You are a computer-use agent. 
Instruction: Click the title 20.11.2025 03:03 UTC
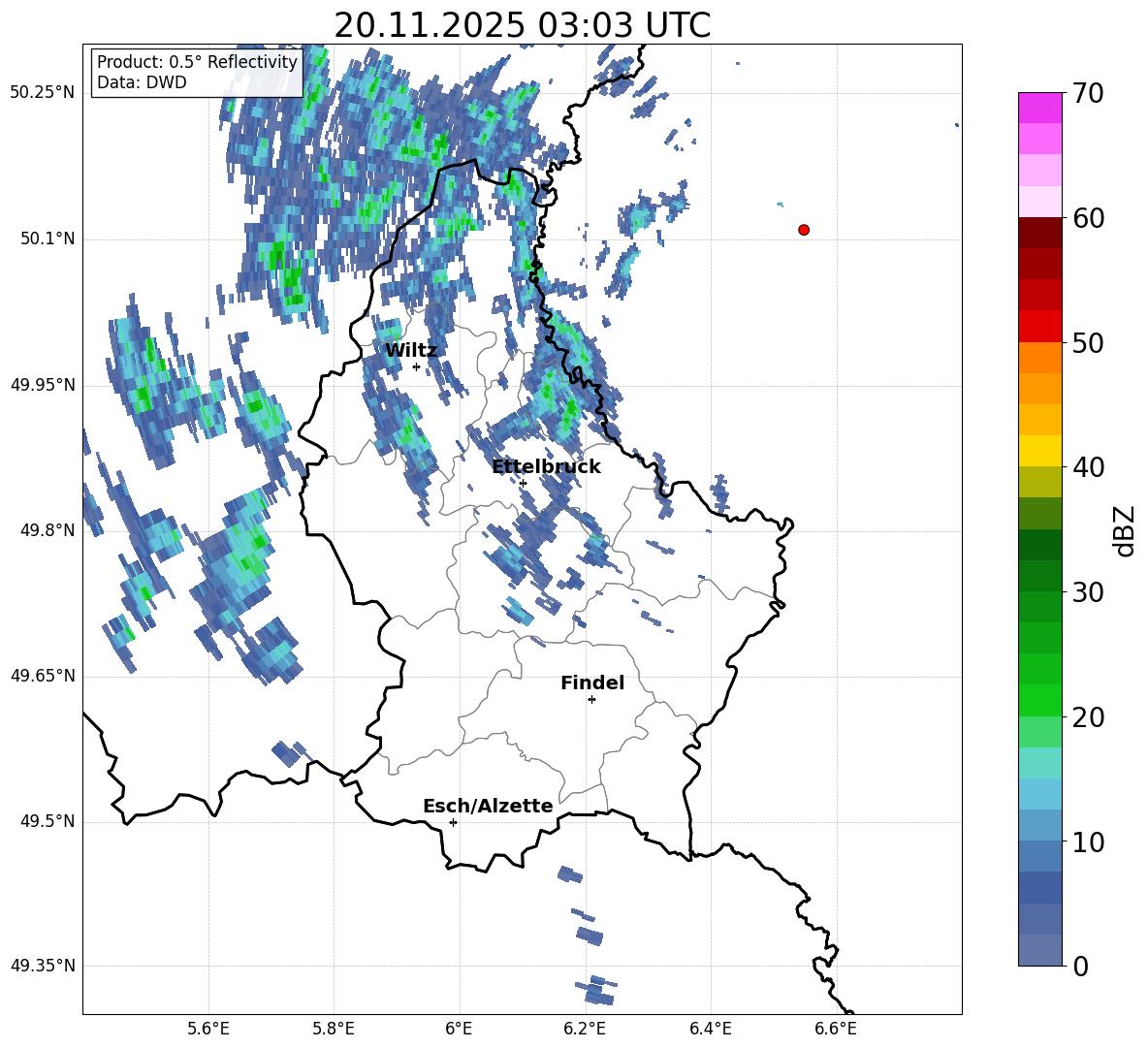(x=522, y=25)
